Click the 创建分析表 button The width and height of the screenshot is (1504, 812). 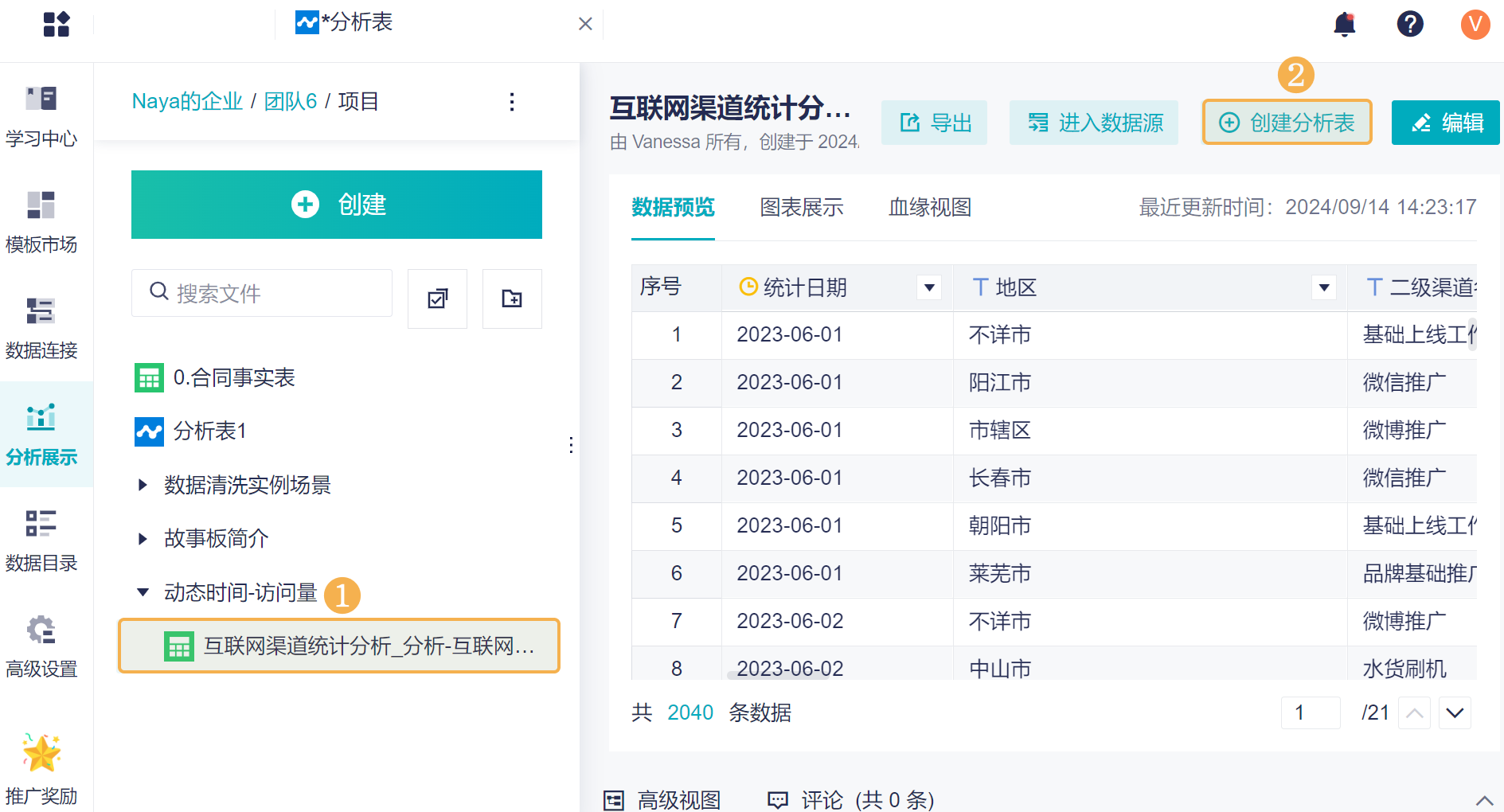(1287, 123)
